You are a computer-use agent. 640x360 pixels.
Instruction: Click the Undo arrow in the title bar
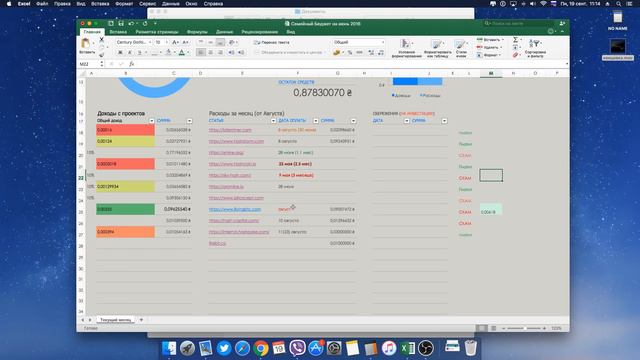tap(131, 24)
